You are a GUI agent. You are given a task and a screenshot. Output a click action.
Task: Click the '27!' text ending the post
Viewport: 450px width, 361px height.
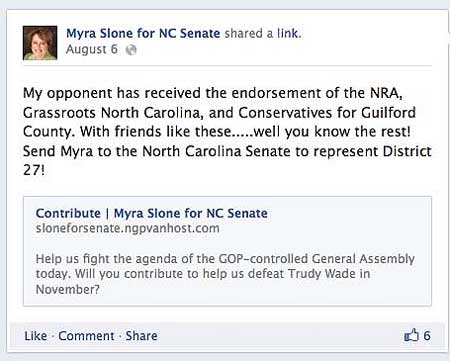click(34, 170)
